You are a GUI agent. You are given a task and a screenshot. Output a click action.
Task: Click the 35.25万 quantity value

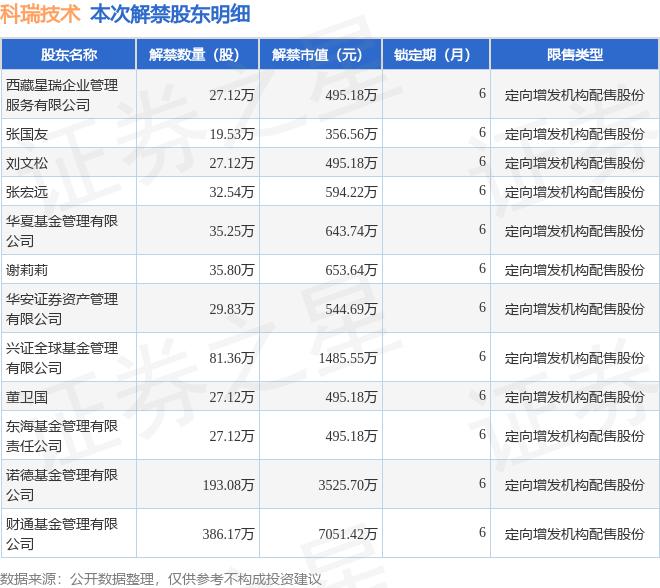coord(232,231)
